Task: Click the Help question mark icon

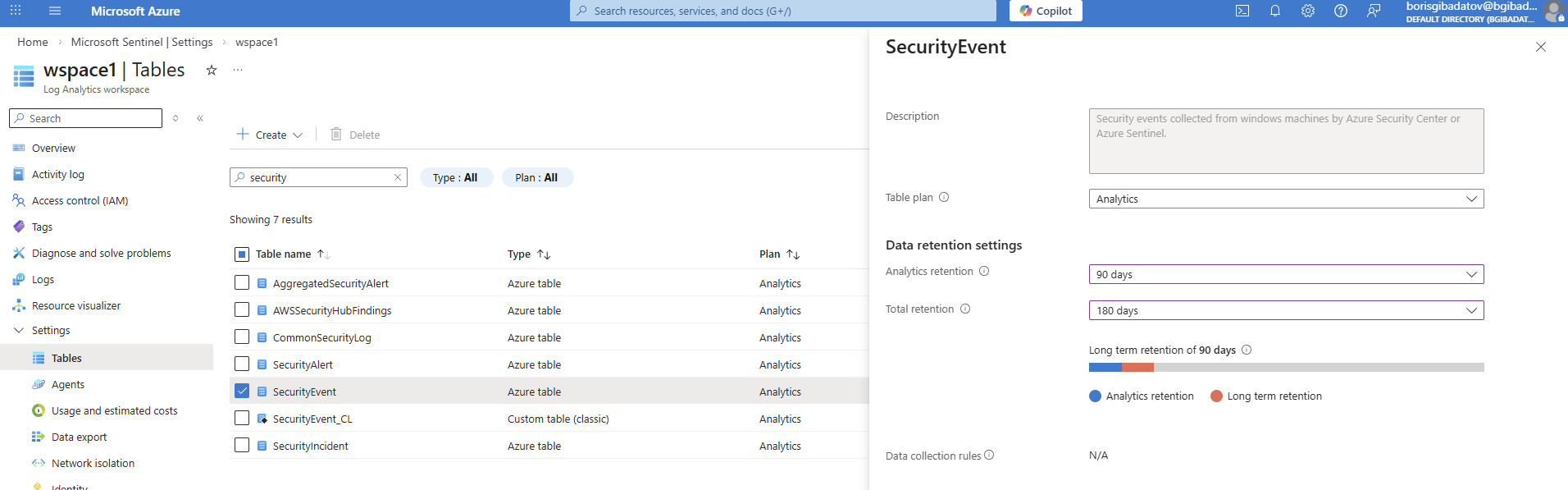Action: coord(1341,11)
